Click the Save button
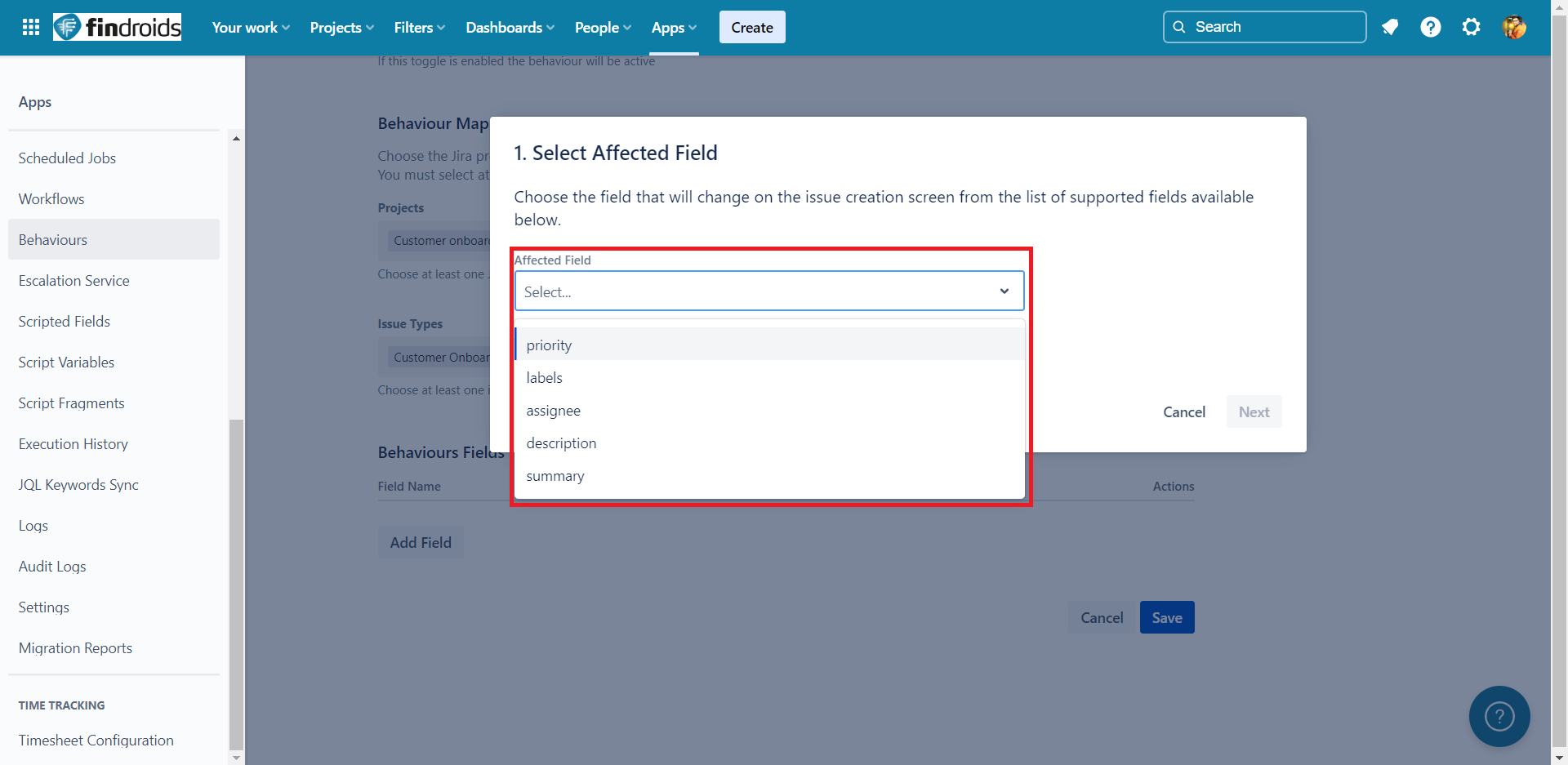This screenshot has height=765, width=1568. tap(1167, 617)
